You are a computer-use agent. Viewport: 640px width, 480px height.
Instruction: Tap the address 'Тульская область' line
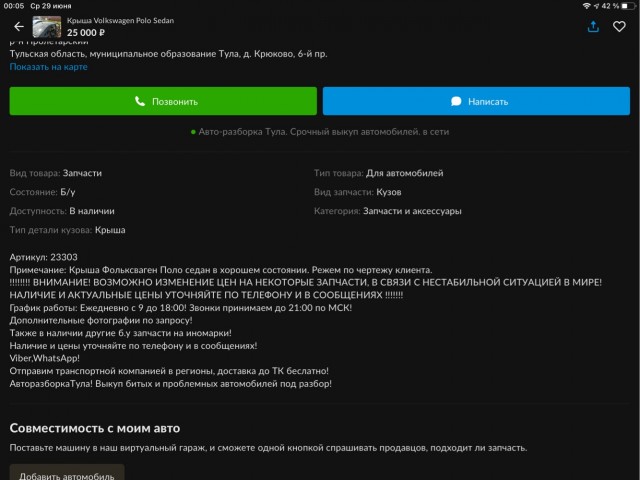[x=169, y=54]
